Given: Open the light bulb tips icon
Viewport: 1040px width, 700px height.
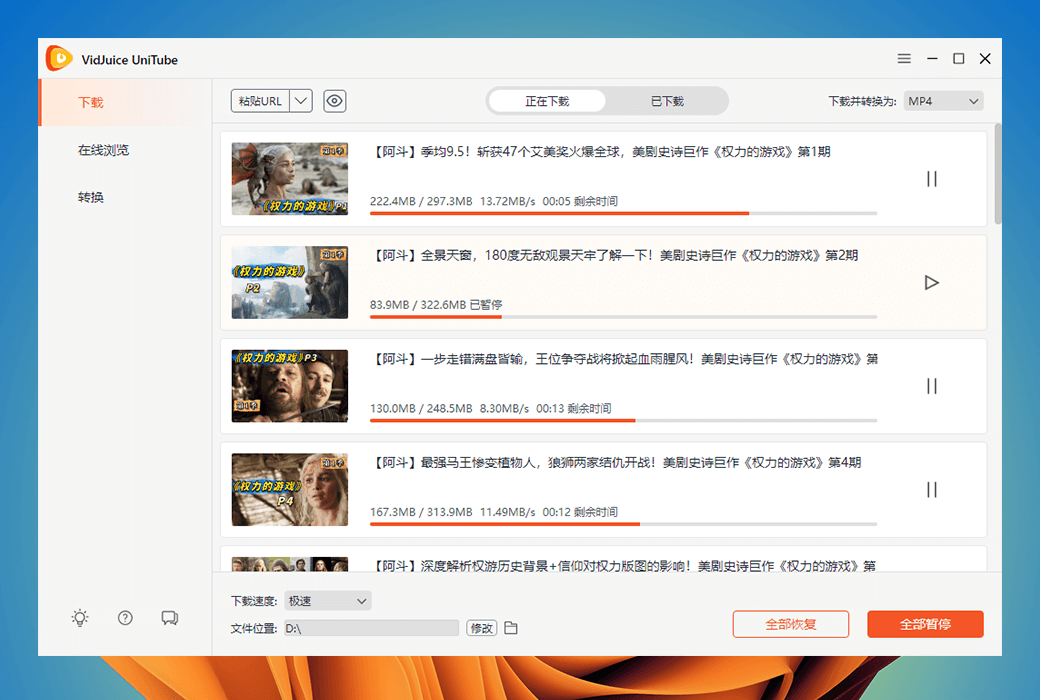Looking at the screenshot, I should coord(80,618).
